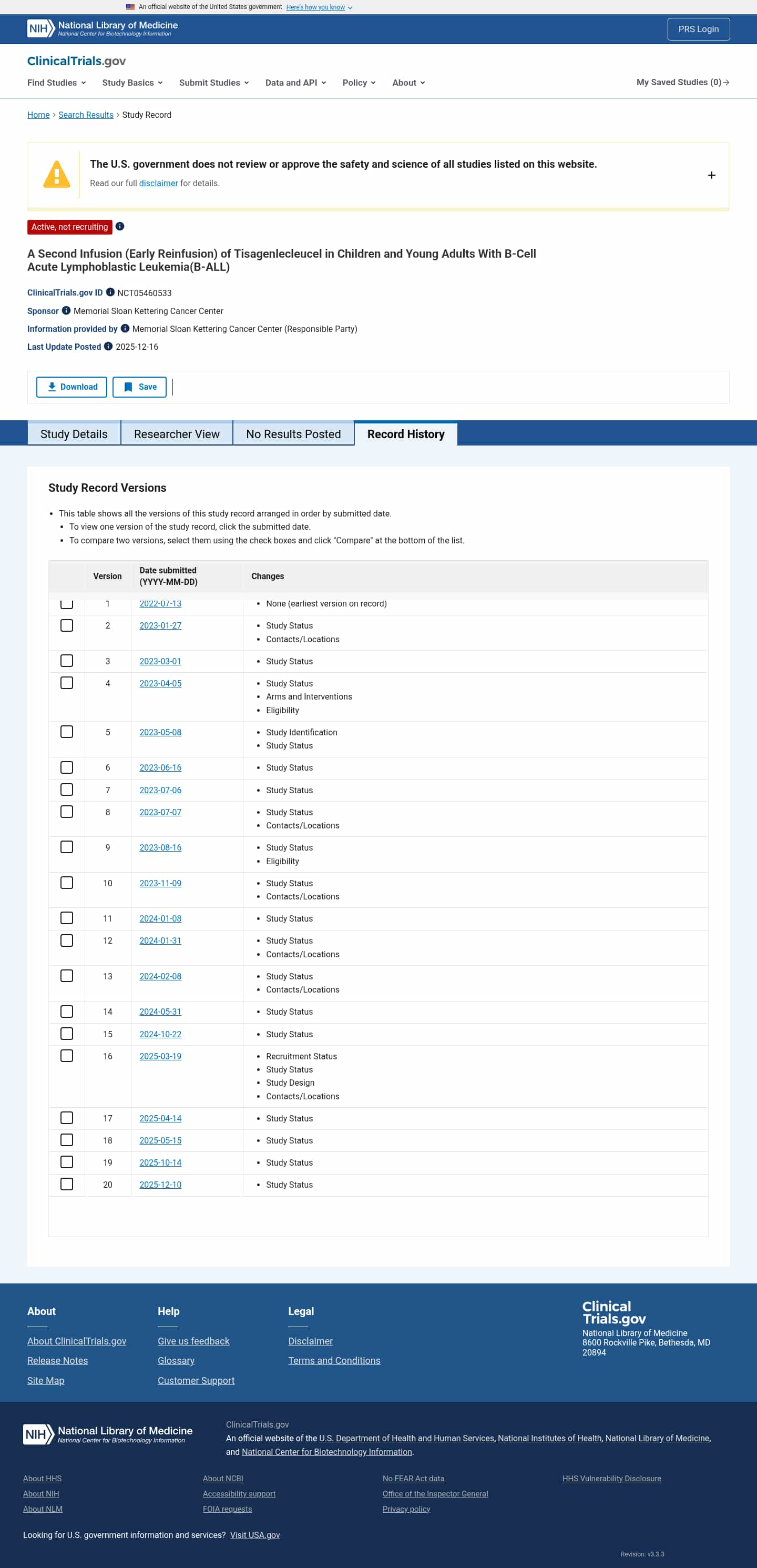Viewport: 757px width, 1568px height.
Task: Check the version 20 checkbox
Action: tap(67, 1185)
